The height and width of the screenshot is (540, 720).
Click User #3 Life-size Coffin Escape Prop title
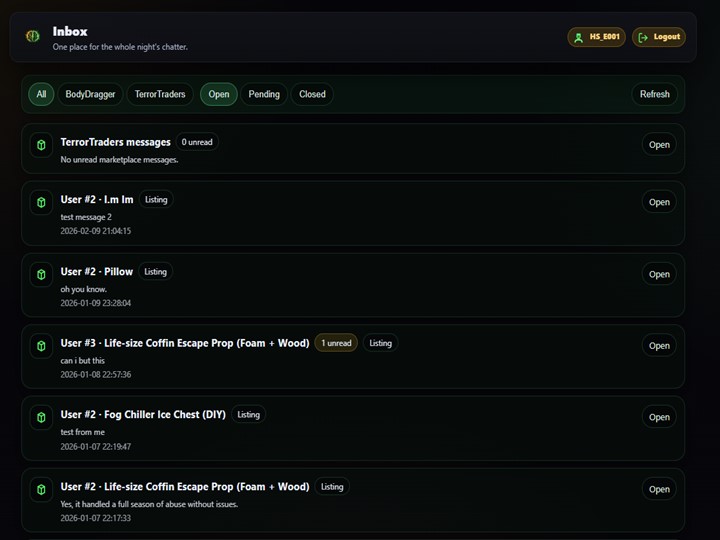(185, 343)
